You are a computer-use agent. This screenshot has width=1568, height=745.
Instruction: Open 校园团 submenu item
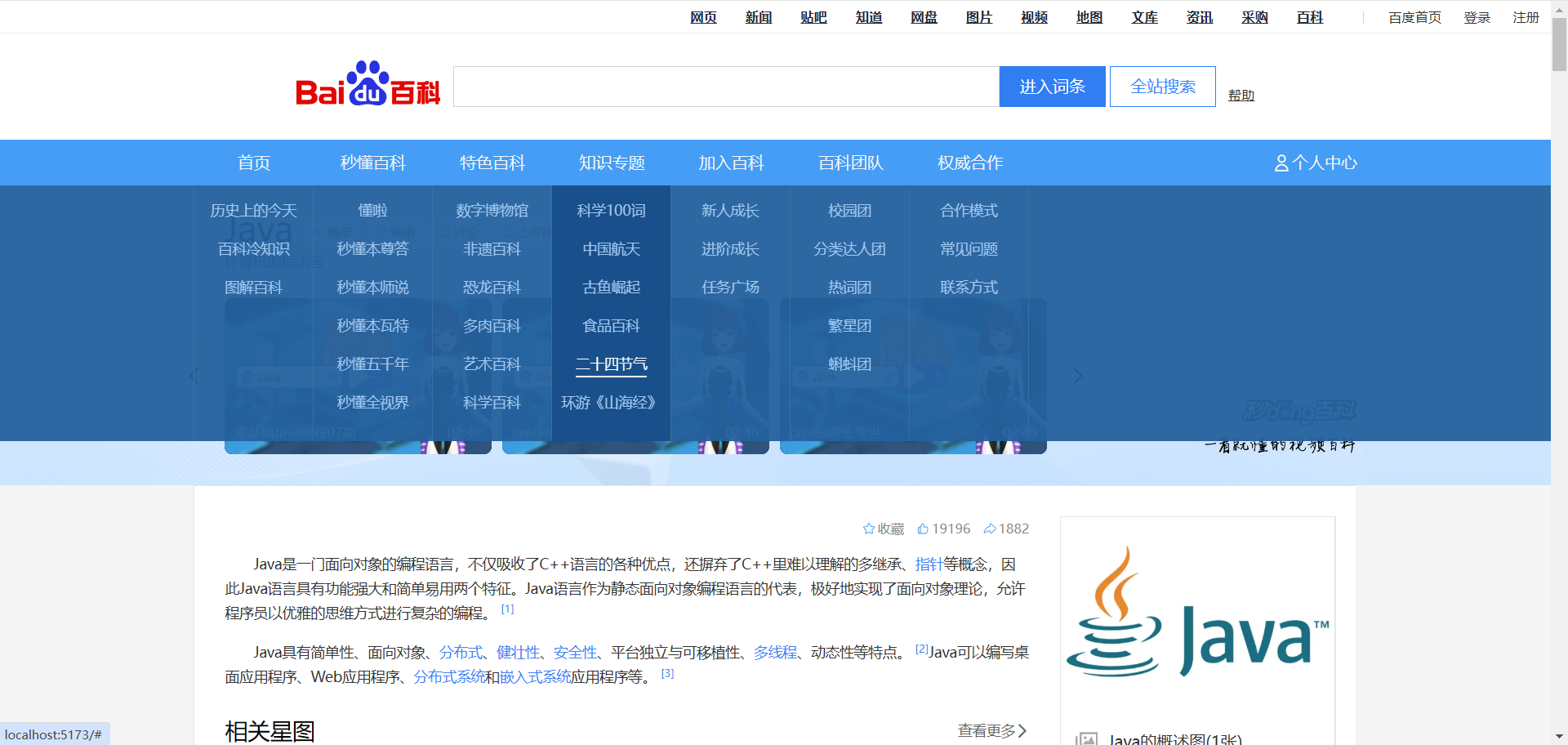coord(850,211)
